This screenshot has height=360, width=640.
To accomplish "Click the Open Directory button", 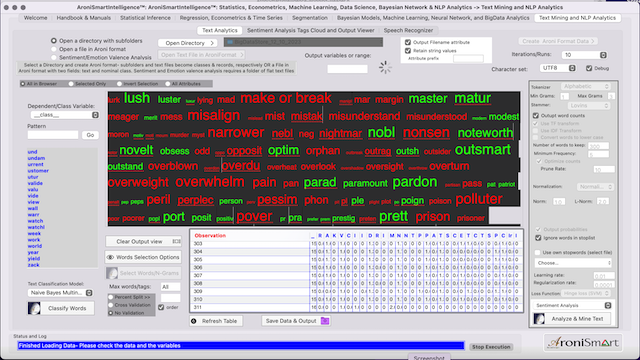I will (x=188, y=43).
